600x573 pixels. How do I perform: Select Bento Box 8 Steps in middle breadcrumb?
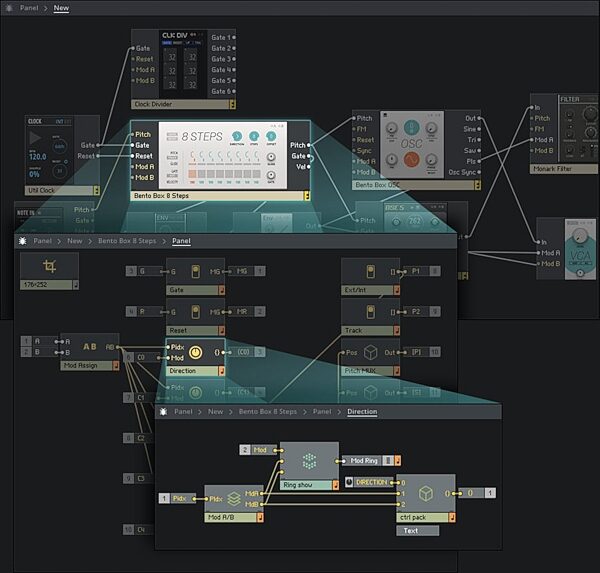tap(127, 241)
